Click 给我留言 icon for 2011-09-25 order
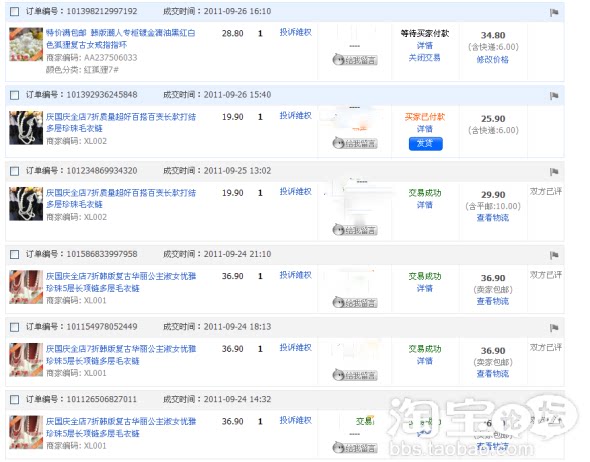The width and height of the screenshot is (590, 462). [x=355, y=230]
